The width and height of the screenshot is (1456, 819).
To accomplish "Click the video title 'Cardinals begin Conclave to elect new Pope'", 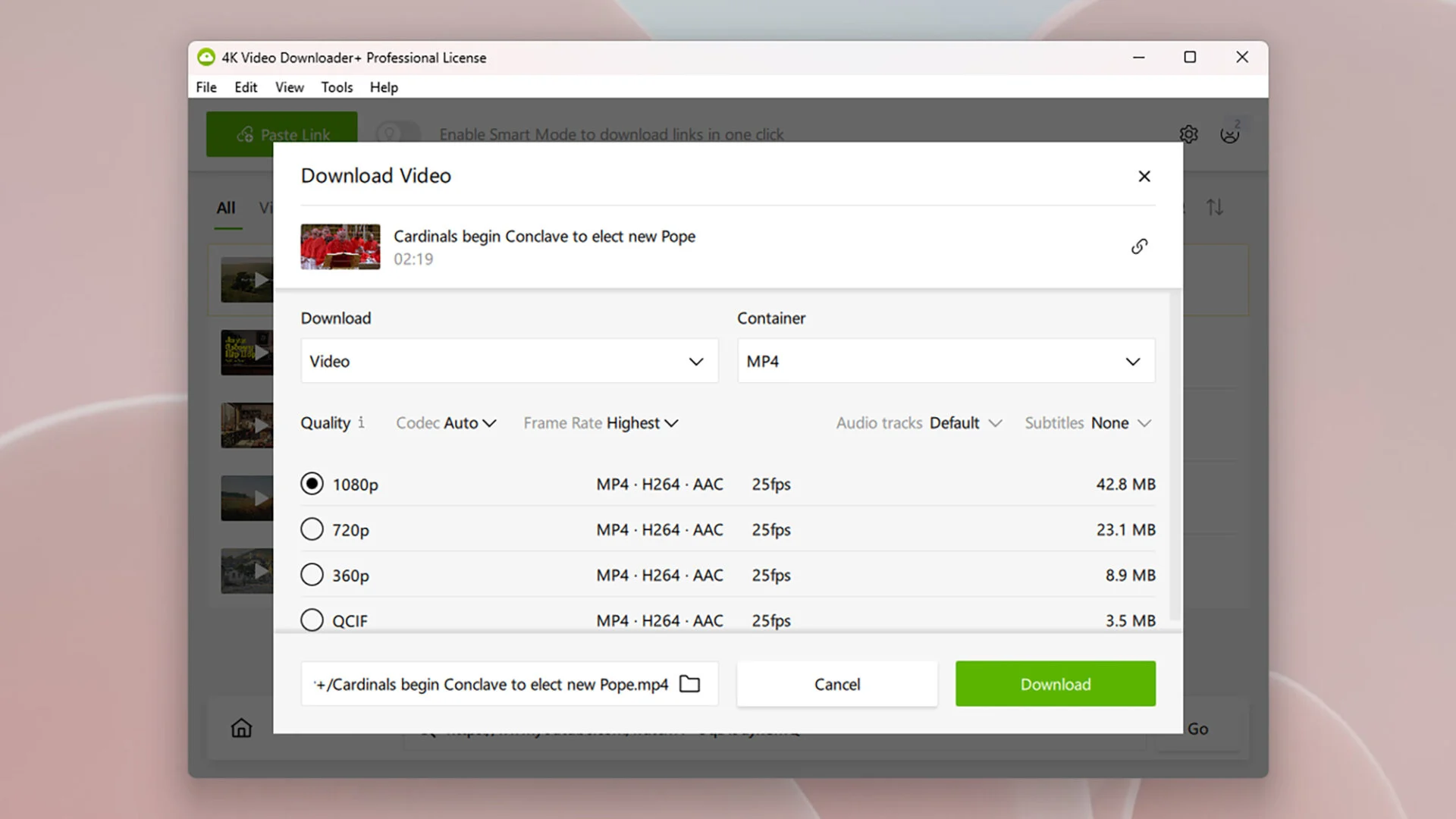I will click(x=544, y=237).
